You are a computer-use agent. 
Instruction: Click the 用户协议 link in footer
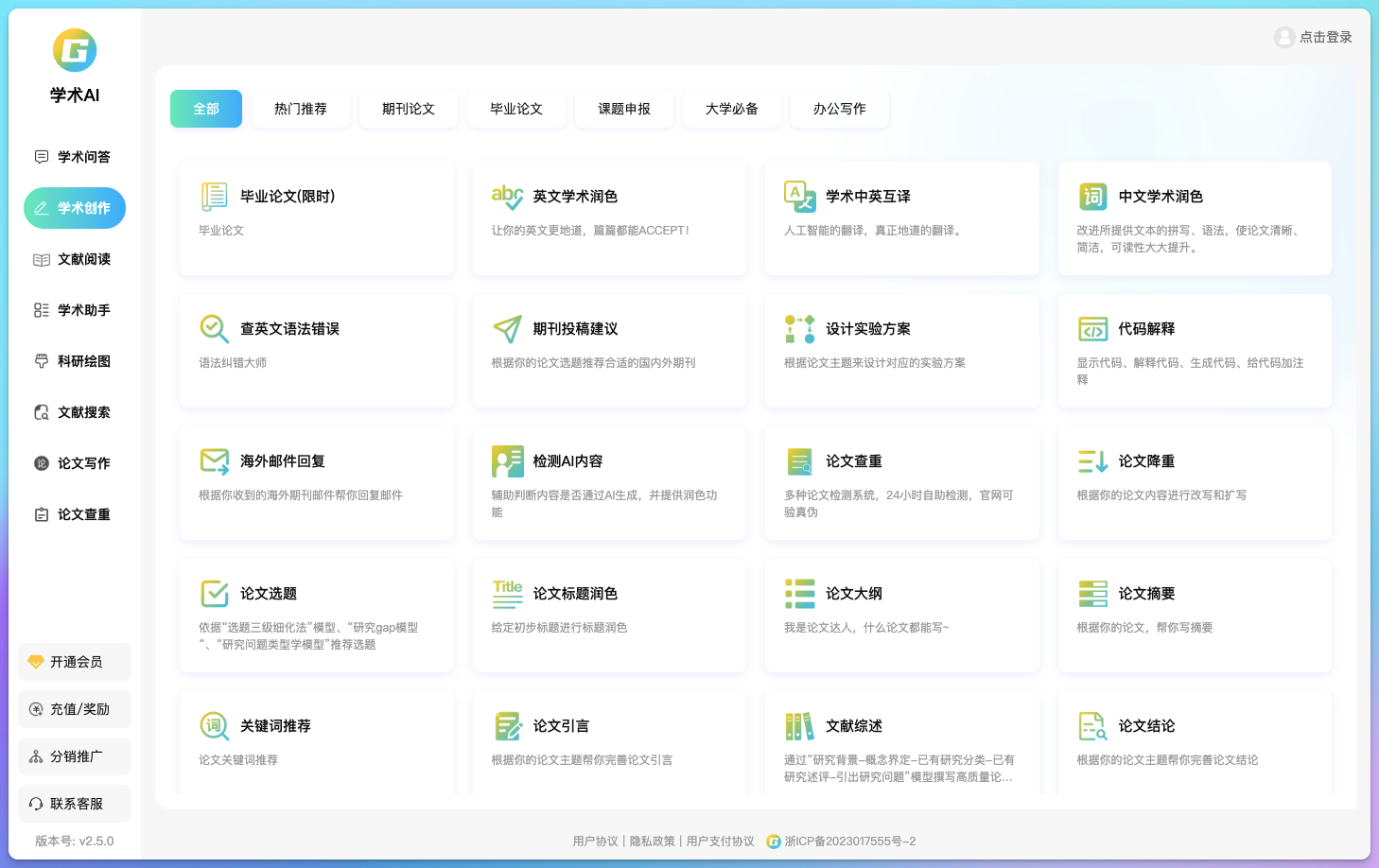(594, 841)
